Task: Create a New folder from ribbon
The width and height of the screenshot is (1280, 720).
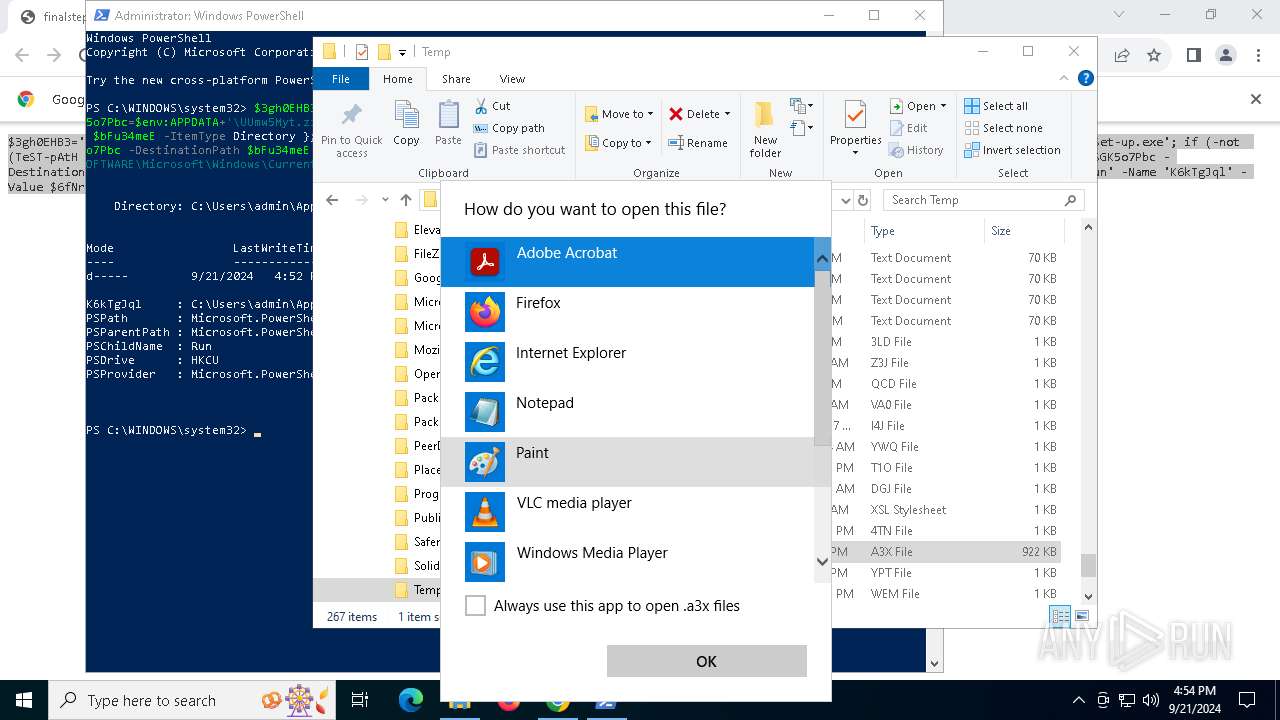Action: [x=765, y=129]
